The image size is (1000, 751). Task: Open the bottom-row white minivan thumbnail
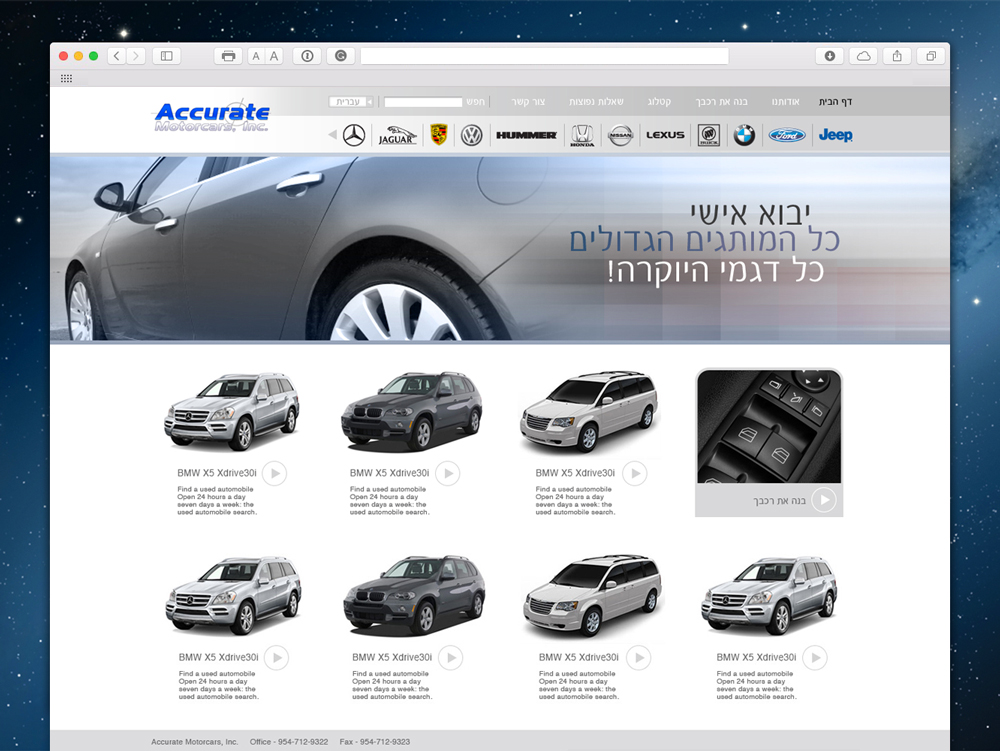point(592,595)
